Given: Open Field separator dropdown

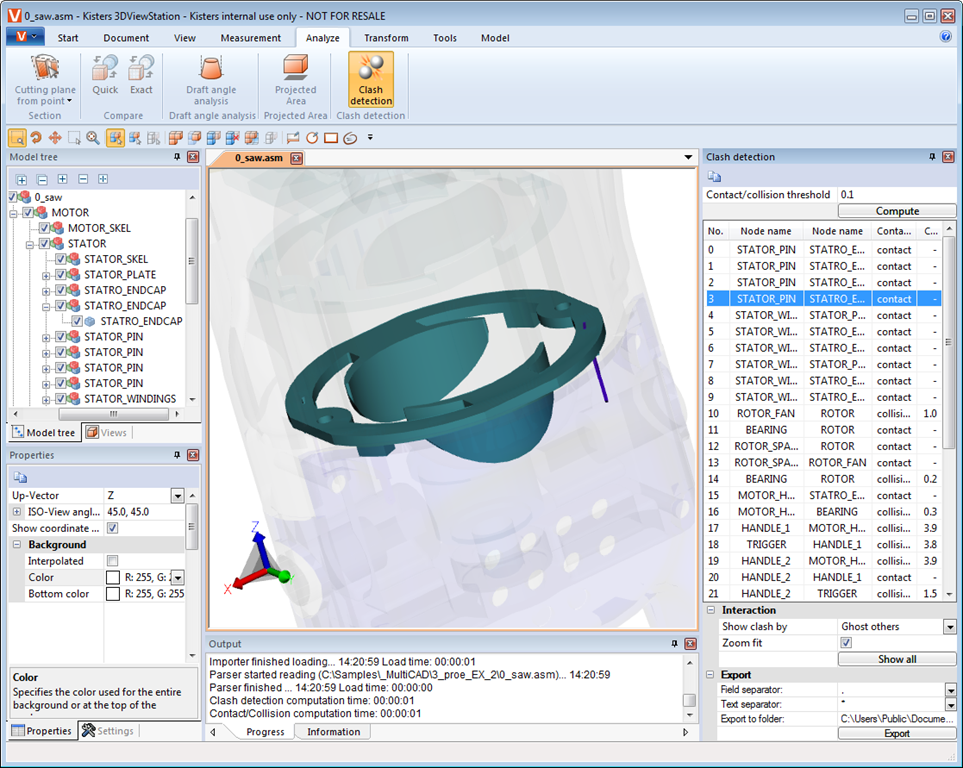Looking at the screenshot, I should pos(950,690).
